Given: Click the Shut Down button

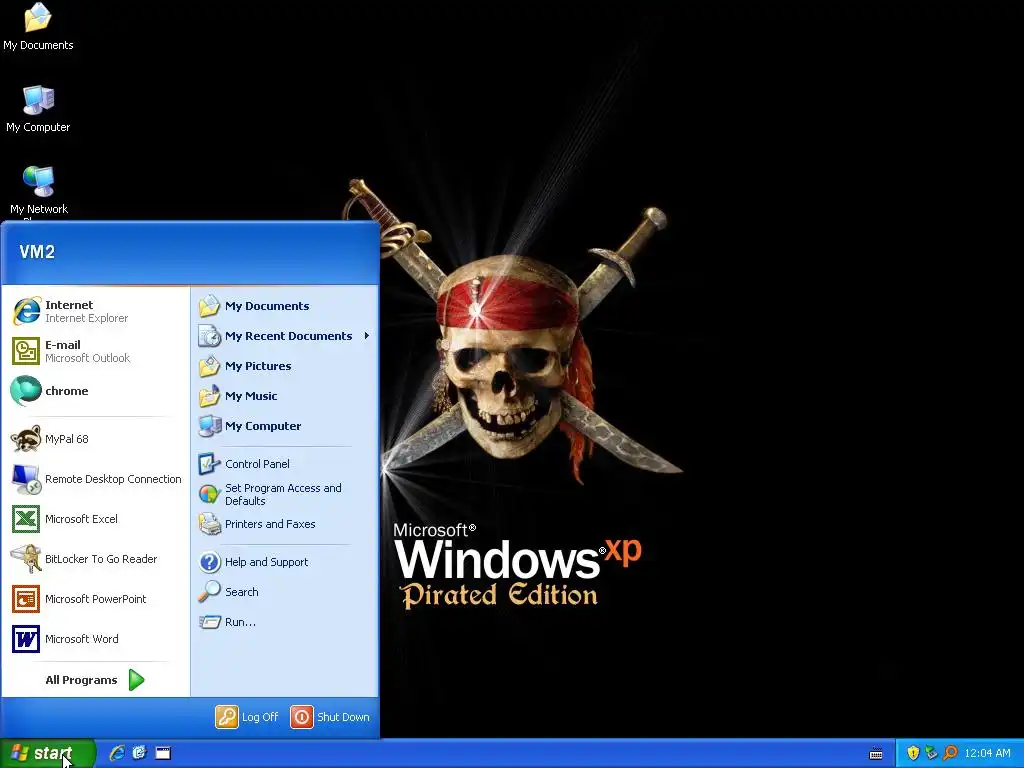Looking at the screenshot, I should [330, 717].
